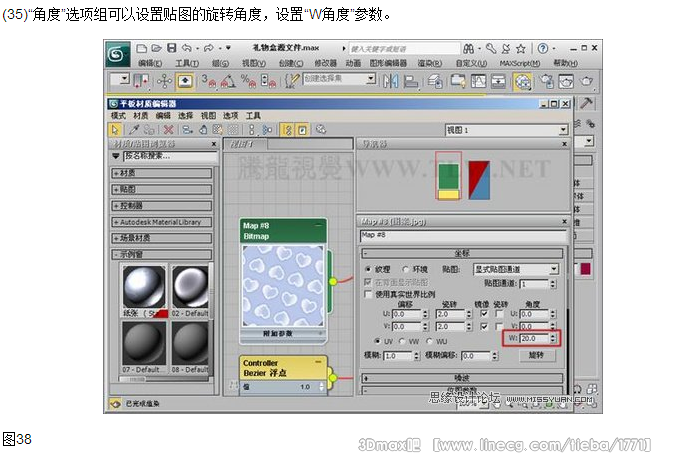
Task: Select the 环境 radio button
Action: 406,269
